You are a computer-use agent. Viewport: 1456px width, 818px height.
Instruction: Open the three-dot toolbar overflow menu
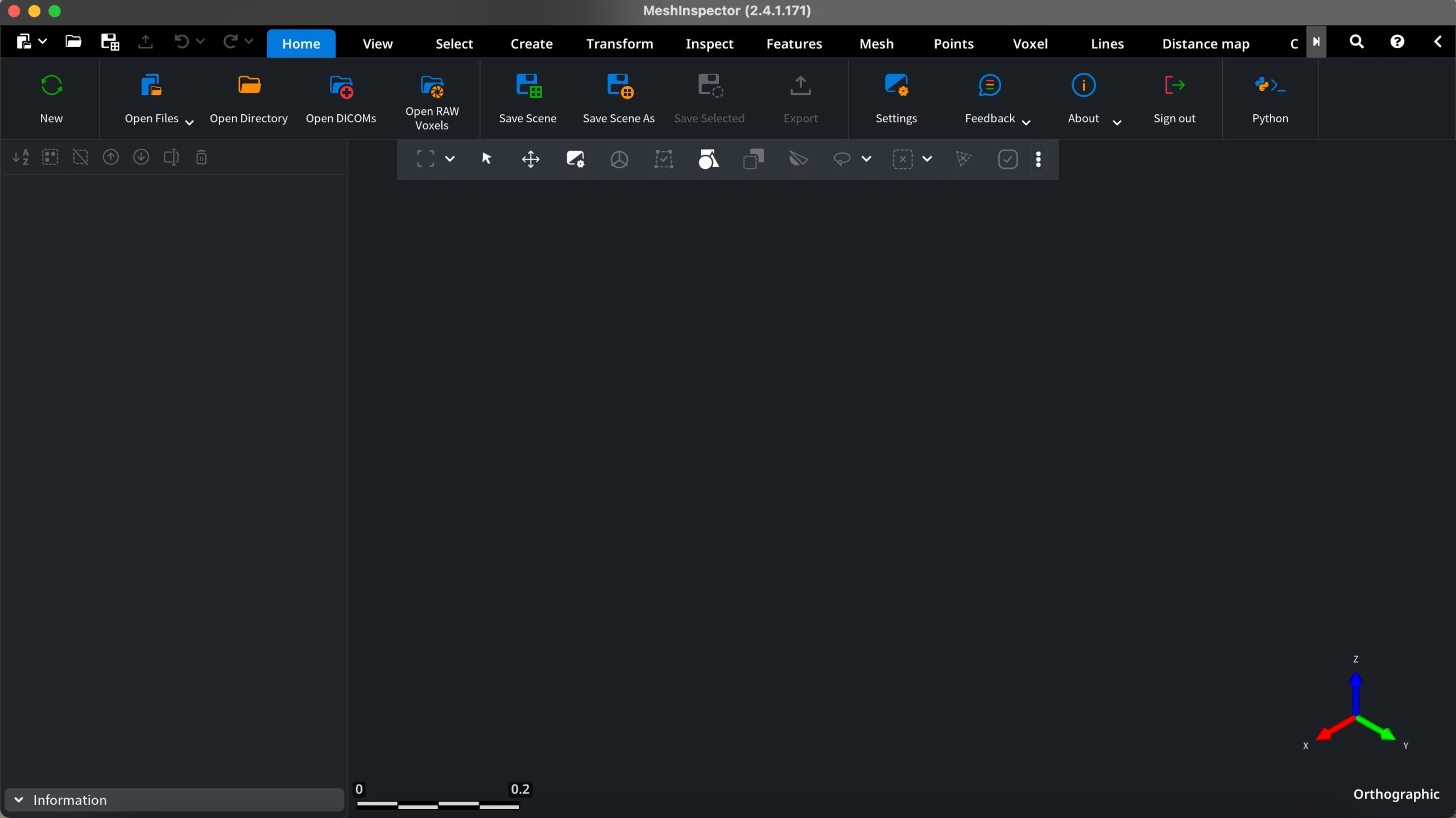coord(1039,159)
